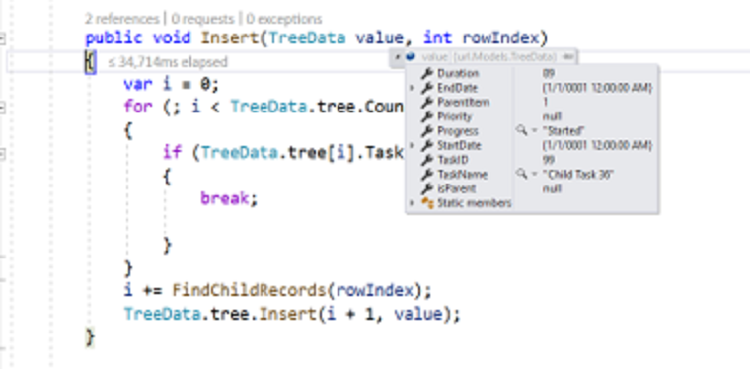Screen dimensions: 750x369
Task: Open text visualizer magnifier for Progress
Action: (521, 131)
